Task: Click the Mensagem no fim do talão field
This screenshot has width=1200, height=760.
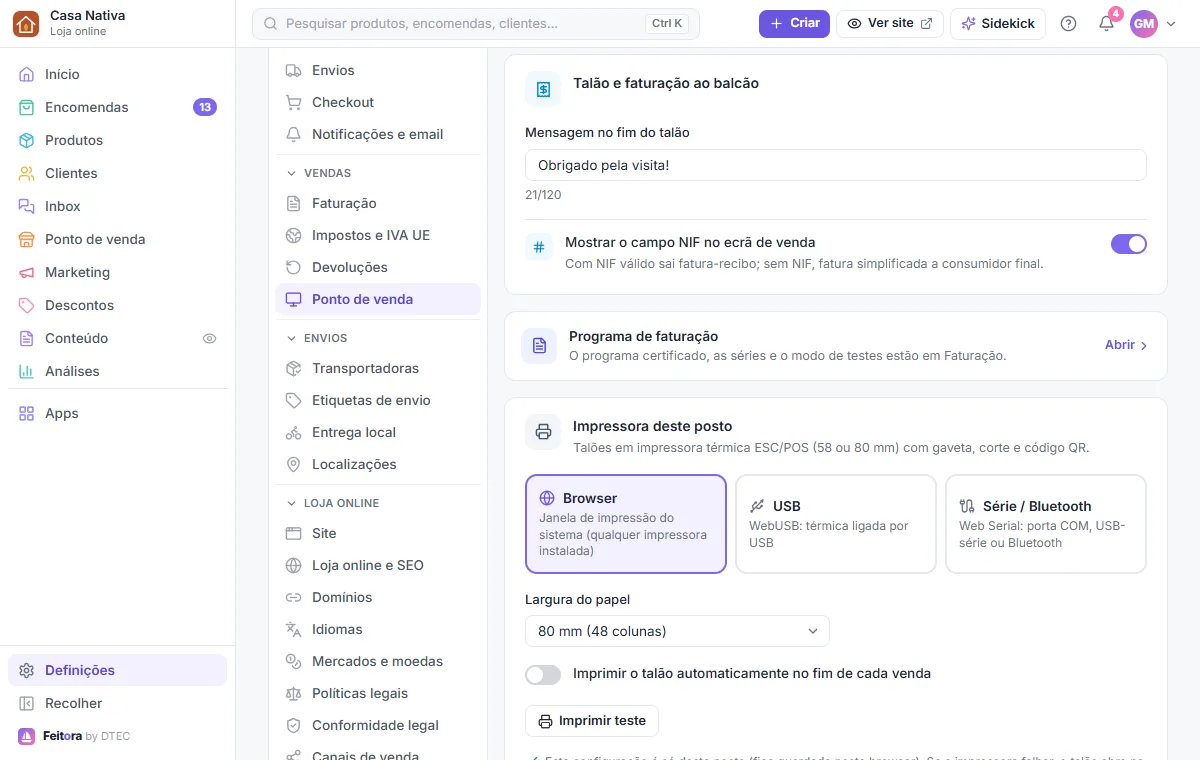Action: click(x=836, y=165)
